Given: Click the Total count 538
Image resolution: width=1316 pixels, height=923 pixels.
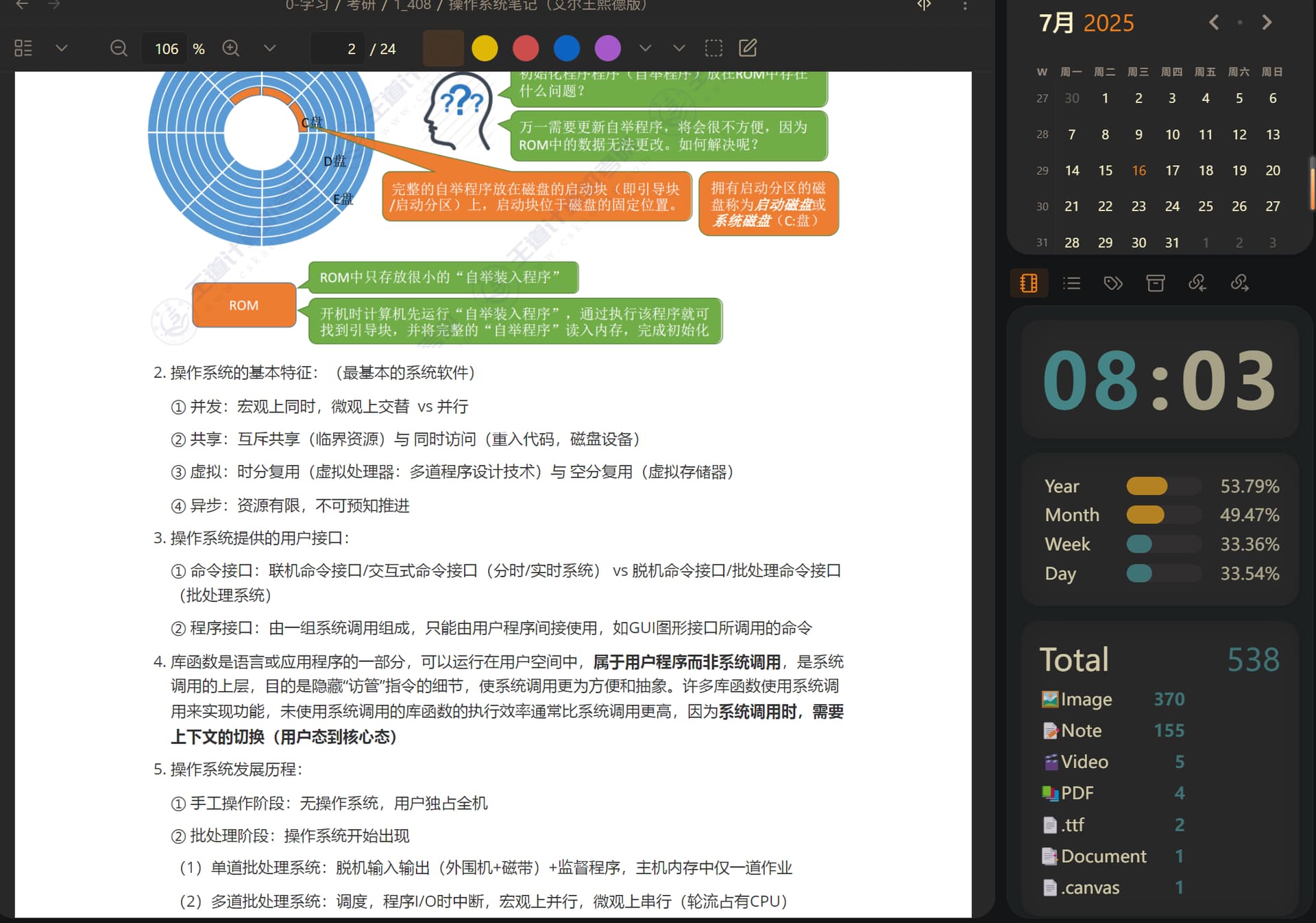Looking at the screenshot, I should pos(1253,660).
